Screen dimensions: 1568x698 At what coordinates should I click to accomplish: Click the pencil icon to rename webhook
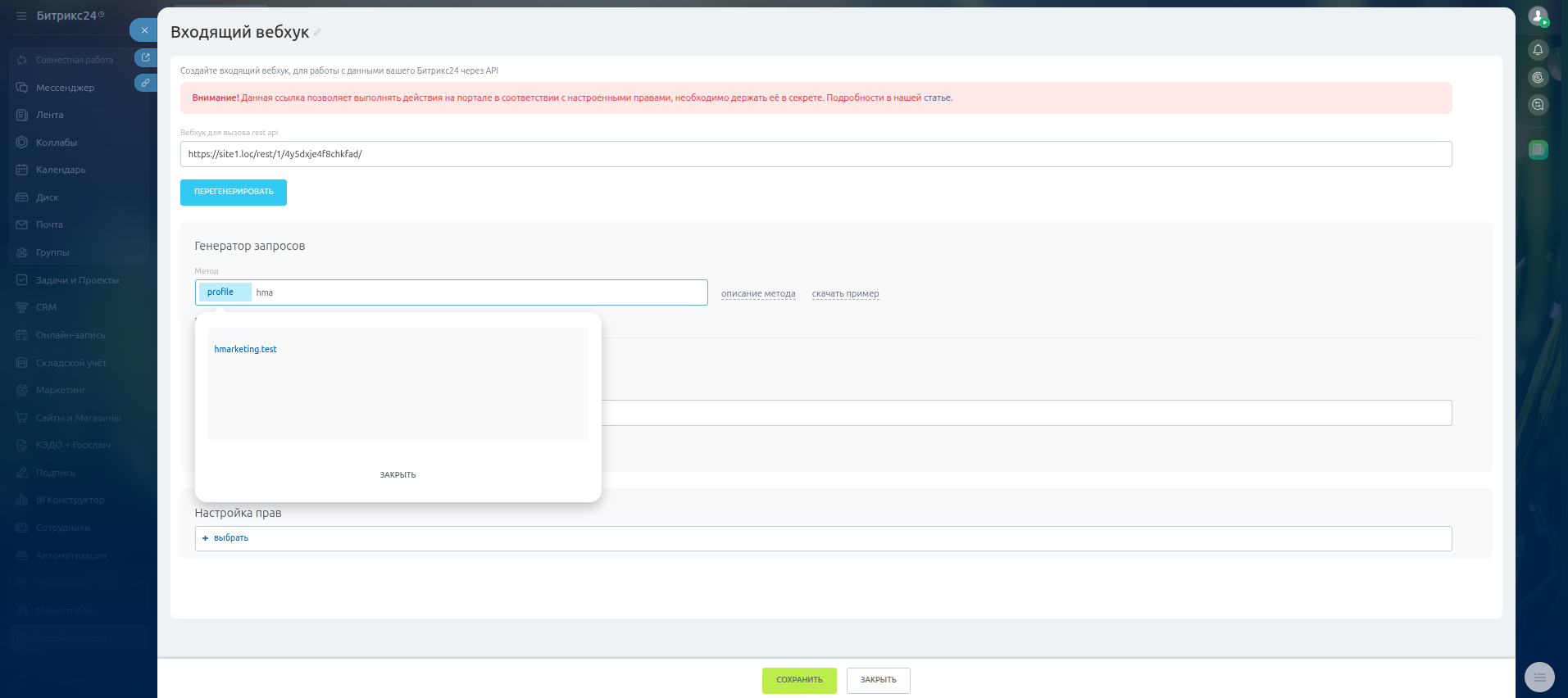(x=317, y=33)
